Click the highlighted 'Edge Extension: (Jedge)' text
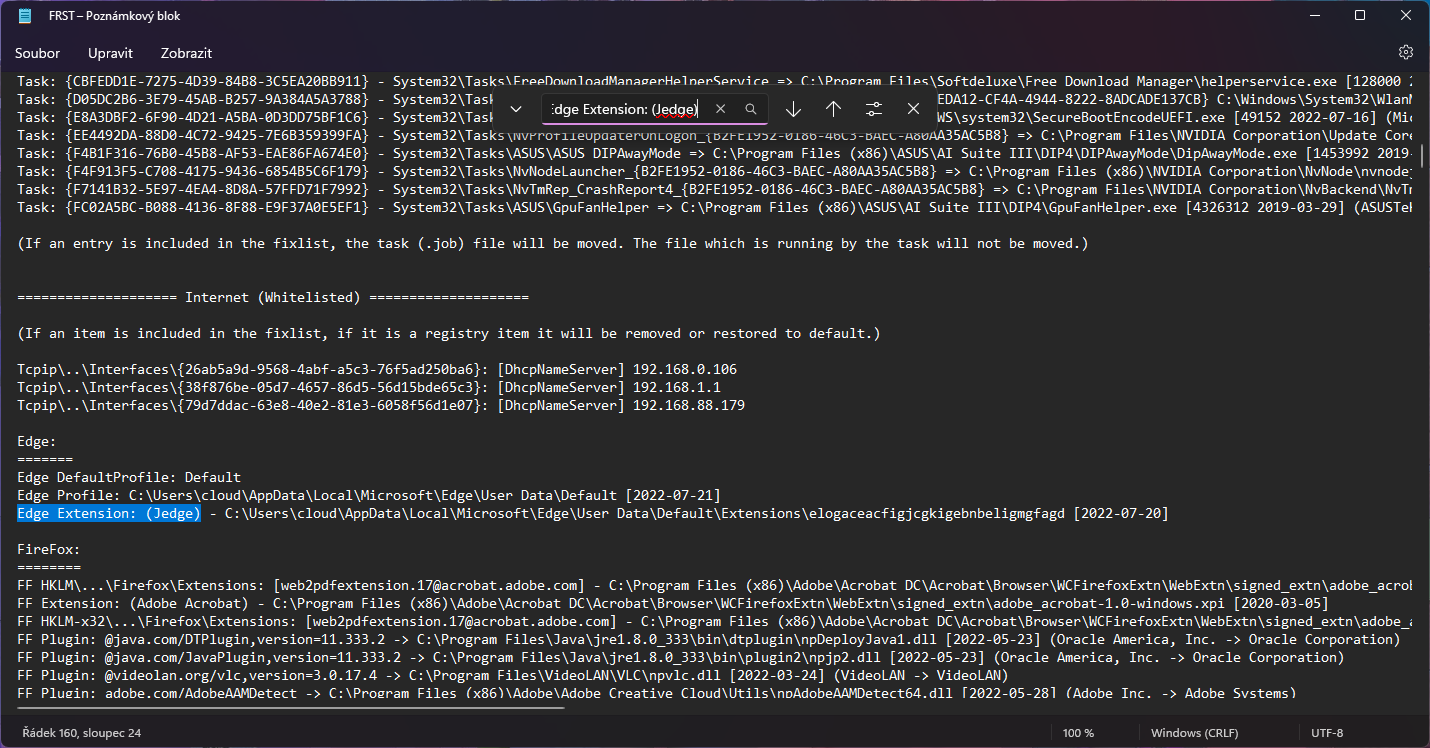This screenshot has height=748, width=1430. pyautogui.click(x=109, y=514)
